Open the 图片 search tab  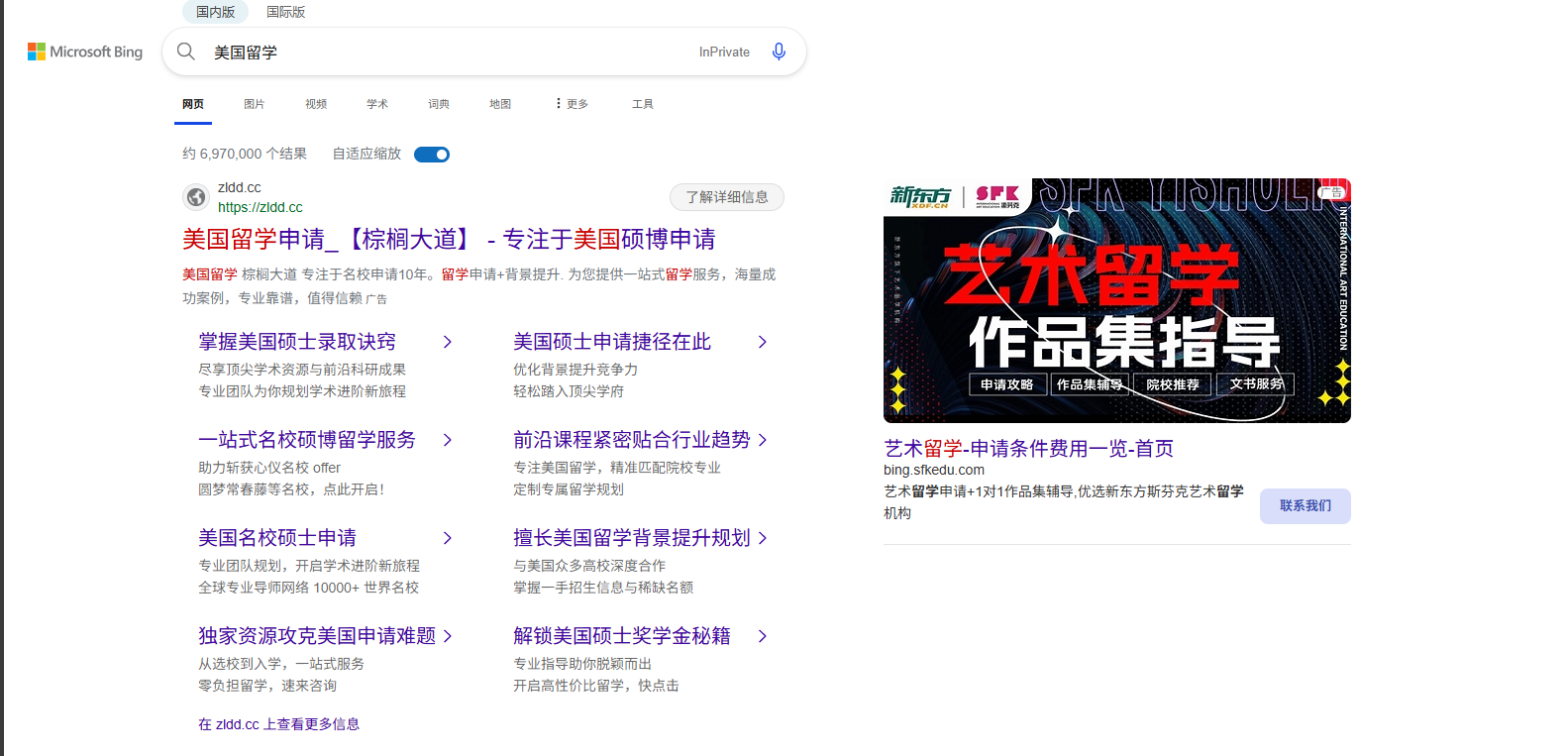coord(255,104)
